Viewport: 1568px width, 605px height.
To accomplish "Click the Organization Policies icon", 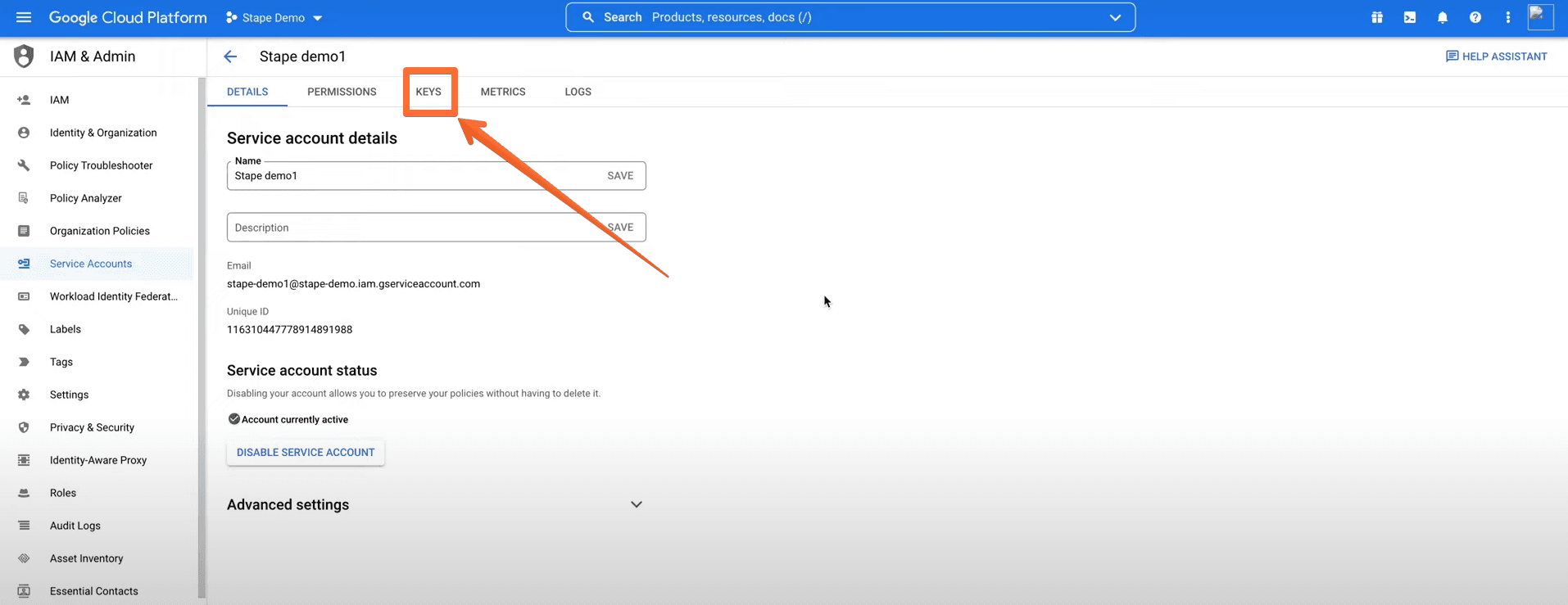I will point(24,231).
